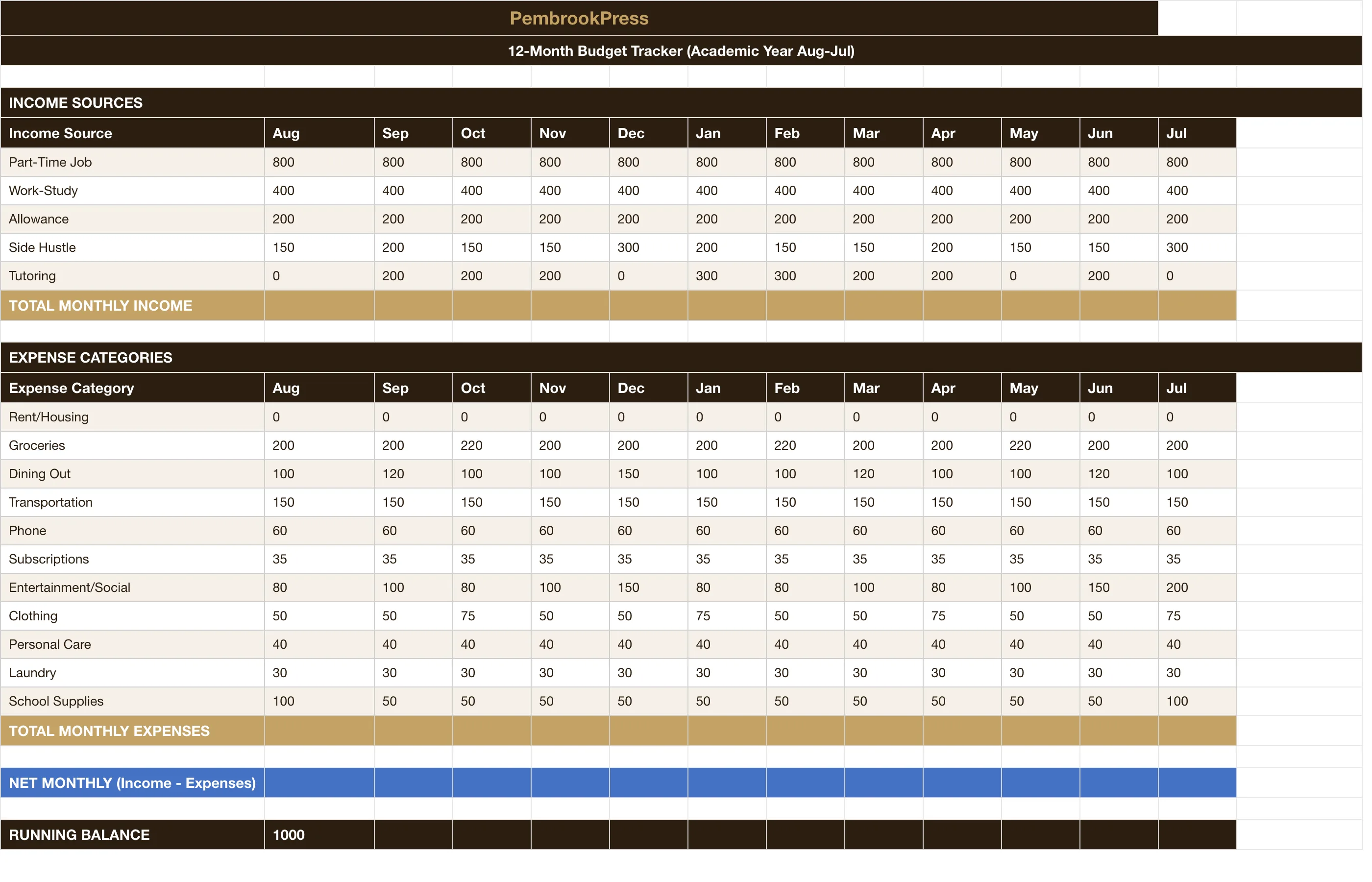The image size is (1372, 882).
Task: Select School Supplies Aug value 100
Action: click(x=319, y=702)
